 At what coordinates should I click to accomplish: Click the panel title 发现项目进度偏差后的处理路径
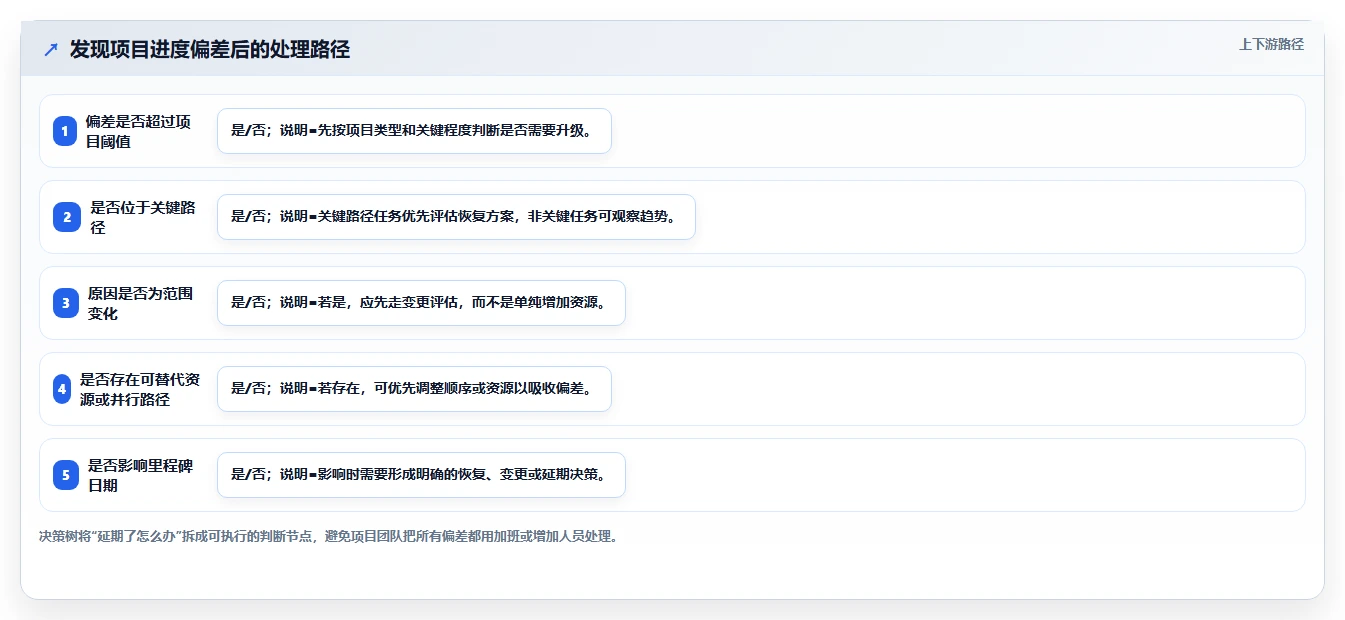click(210, 50)
